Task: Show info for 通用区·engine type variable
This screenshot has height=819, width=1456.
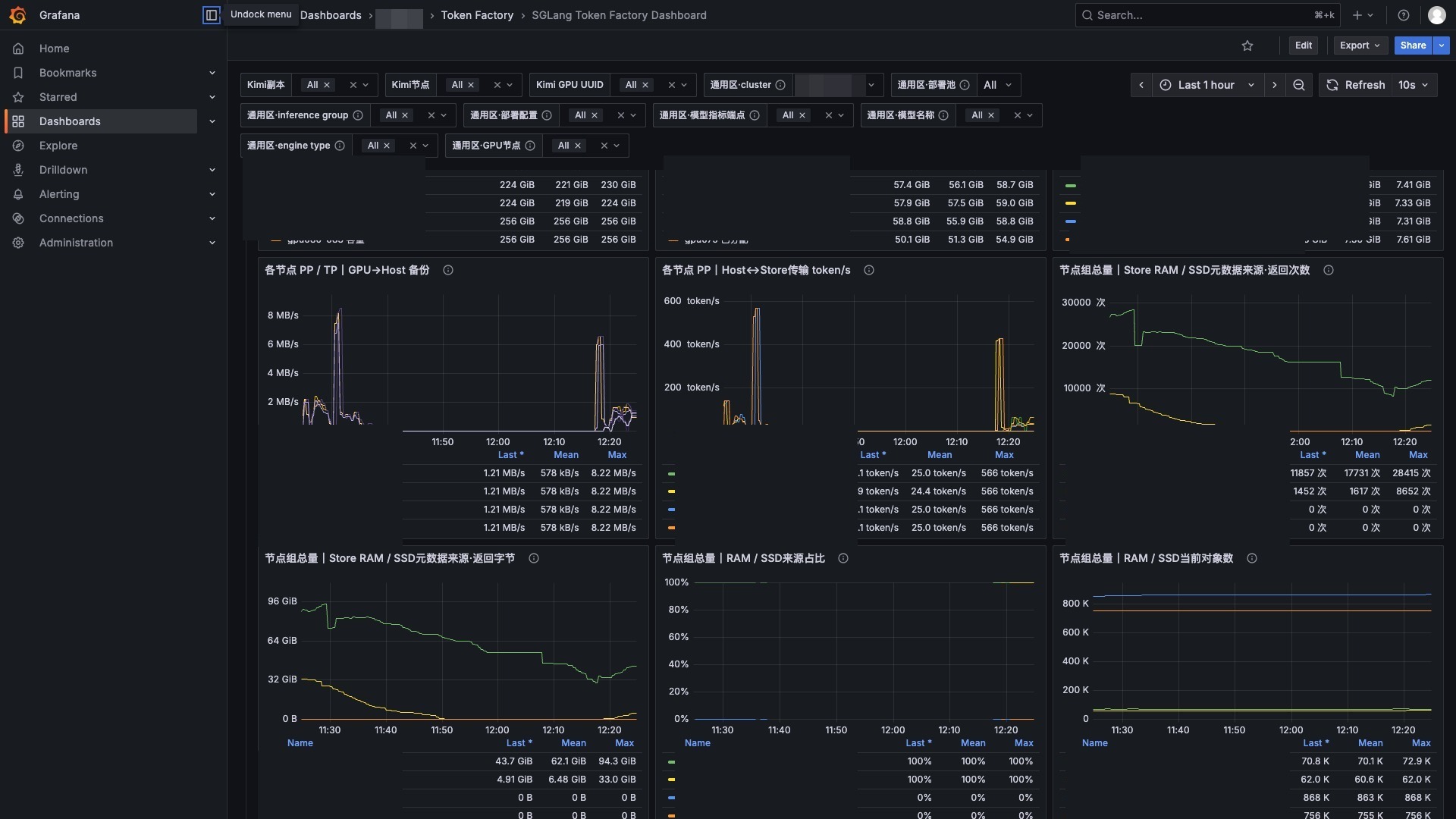Action: pyautogui.click(x=340, y=146)
